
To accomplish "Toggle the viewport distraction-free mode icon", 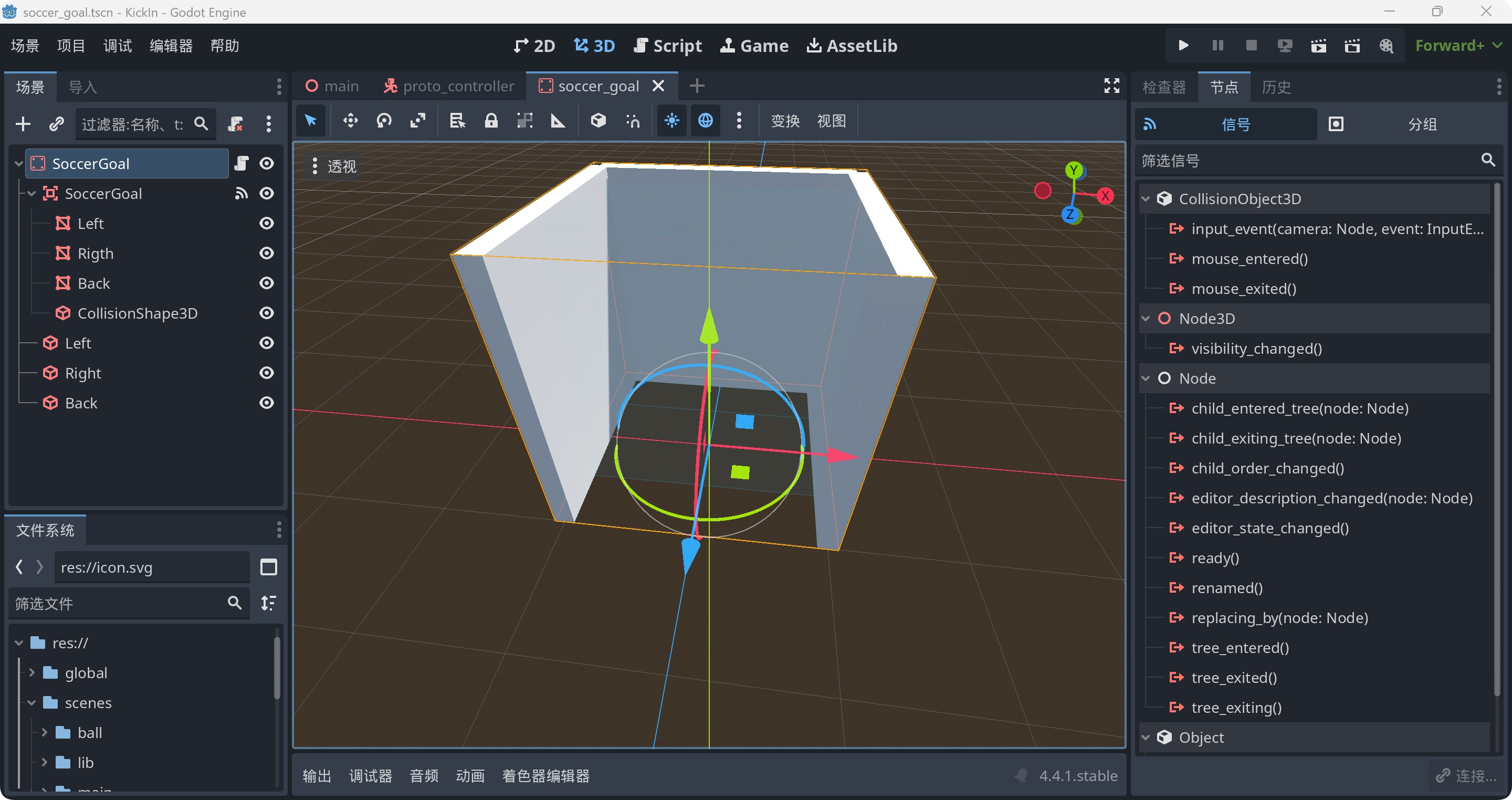I will (x=1111, y=86).
